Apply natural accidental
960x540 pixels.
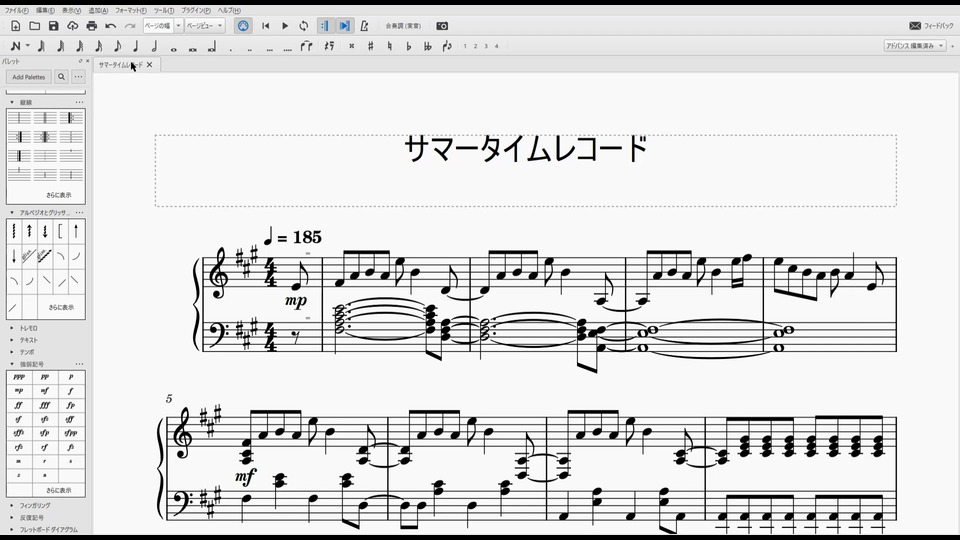click(x=389, y=46)
